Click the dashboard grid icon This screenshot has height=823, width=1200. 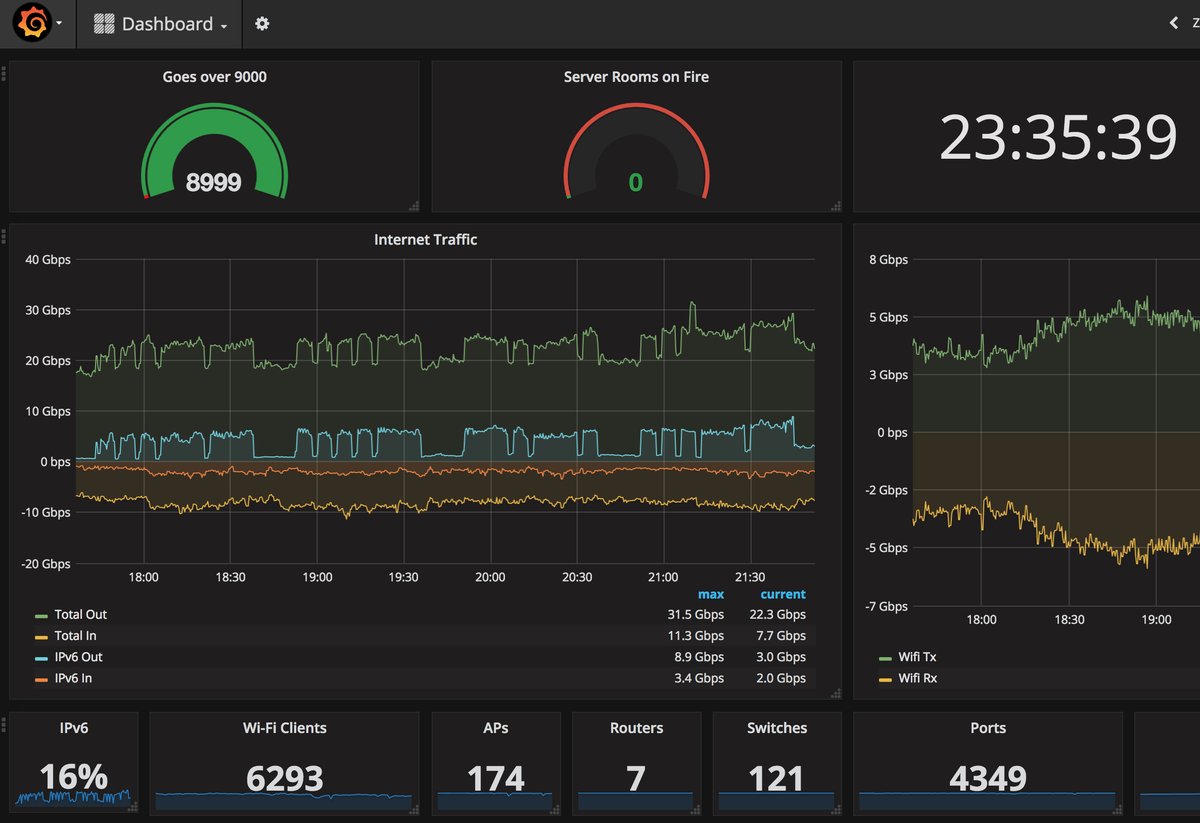point(104,24)
